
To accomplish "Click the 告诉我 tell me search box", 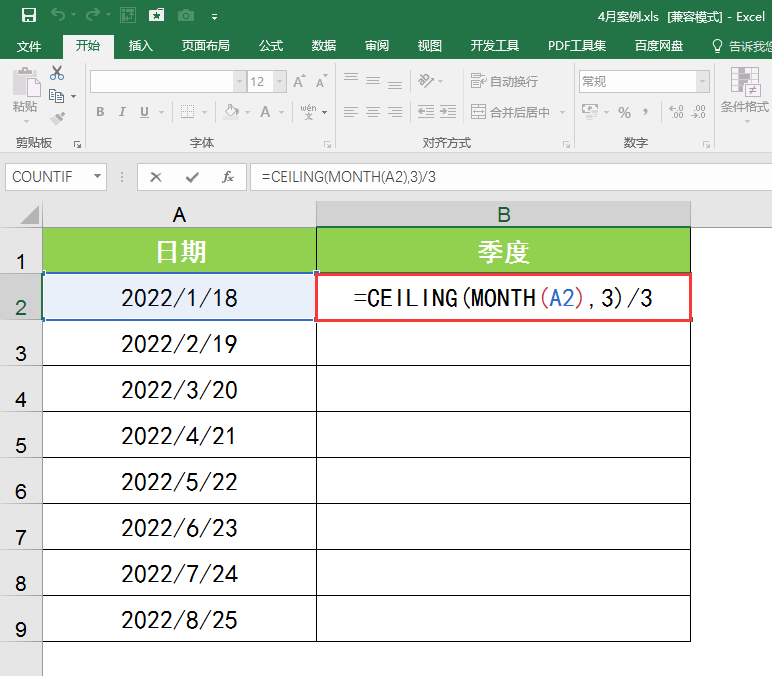I will (742, 46).
